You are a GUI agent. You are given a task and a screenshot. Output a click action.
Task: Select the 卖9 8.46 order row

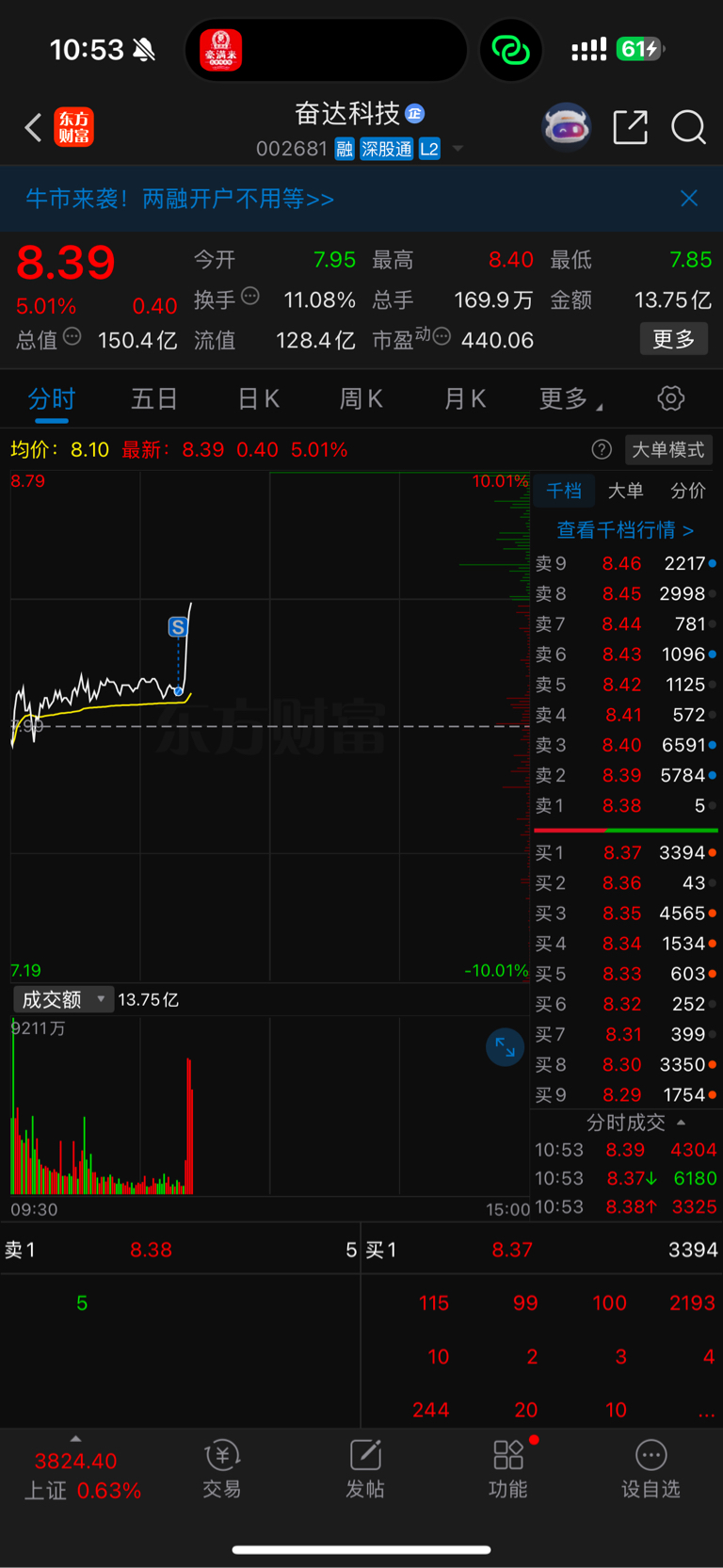[626, 563]
